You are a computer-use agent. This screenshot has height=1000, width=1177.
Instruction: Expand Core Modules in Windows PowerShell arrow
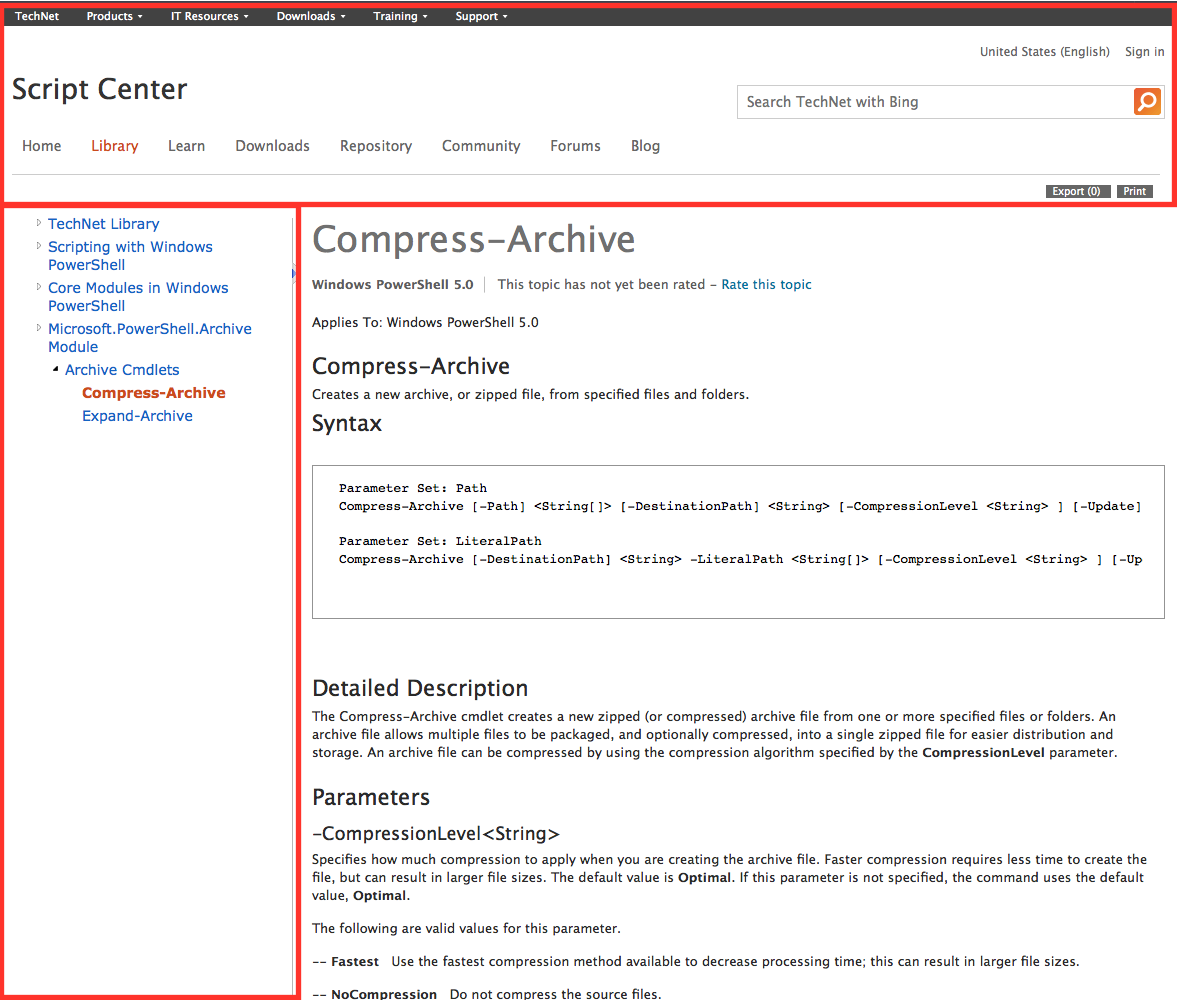click(39, 287)
